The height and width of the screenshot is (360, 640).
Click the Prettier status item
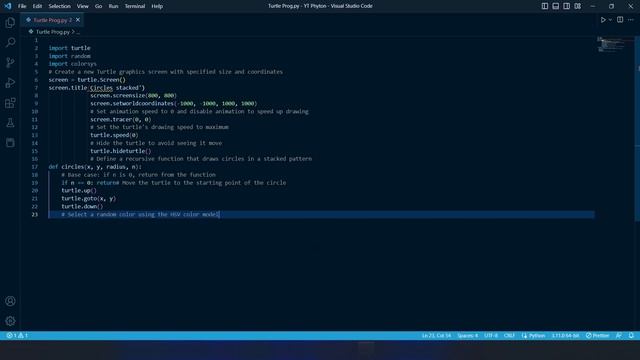click(598, 336)
